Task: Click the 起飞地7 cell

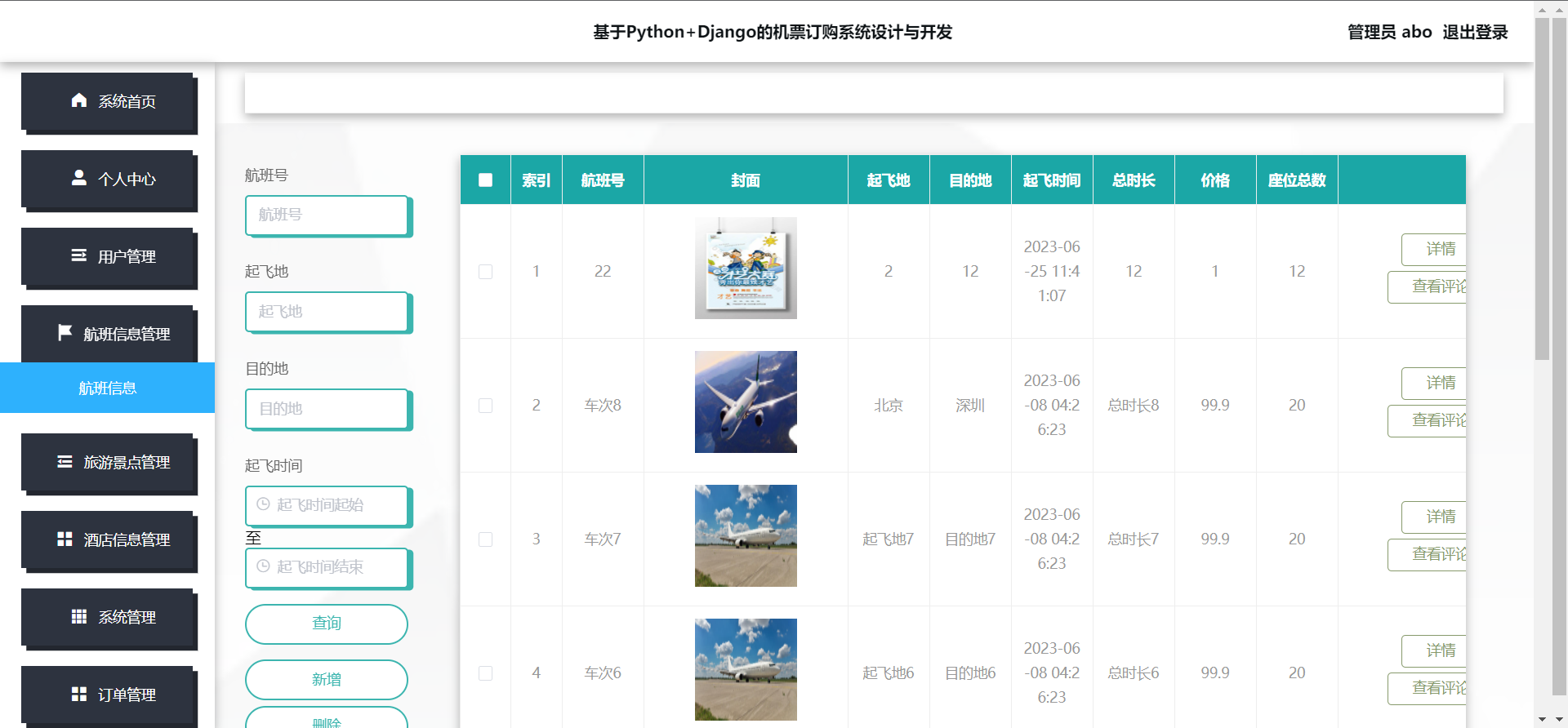Action: click(889, 539)
